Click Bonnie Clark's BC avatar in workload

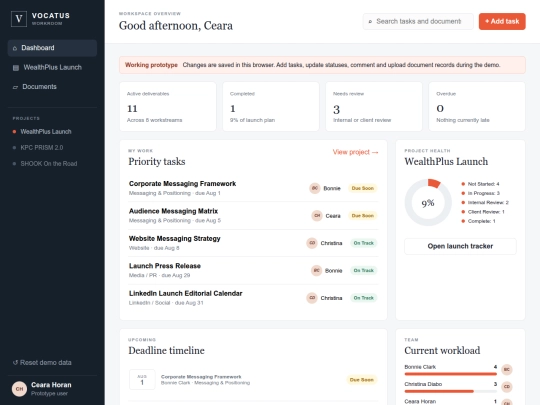507,370
